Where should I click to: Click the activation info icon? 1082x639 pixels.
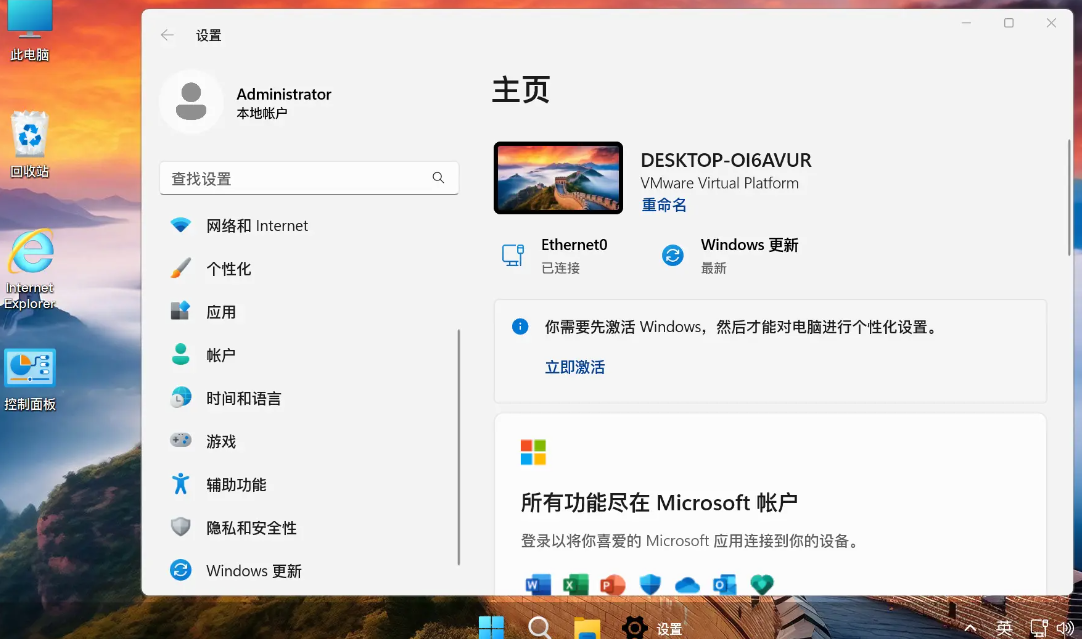[x=520, y=326]
